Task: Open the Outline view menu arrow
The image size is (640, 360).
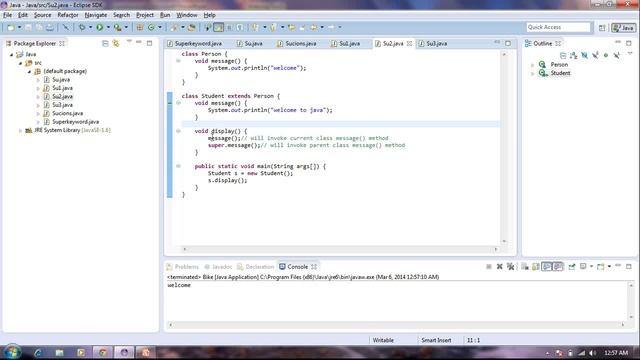Action: (630, 54)
